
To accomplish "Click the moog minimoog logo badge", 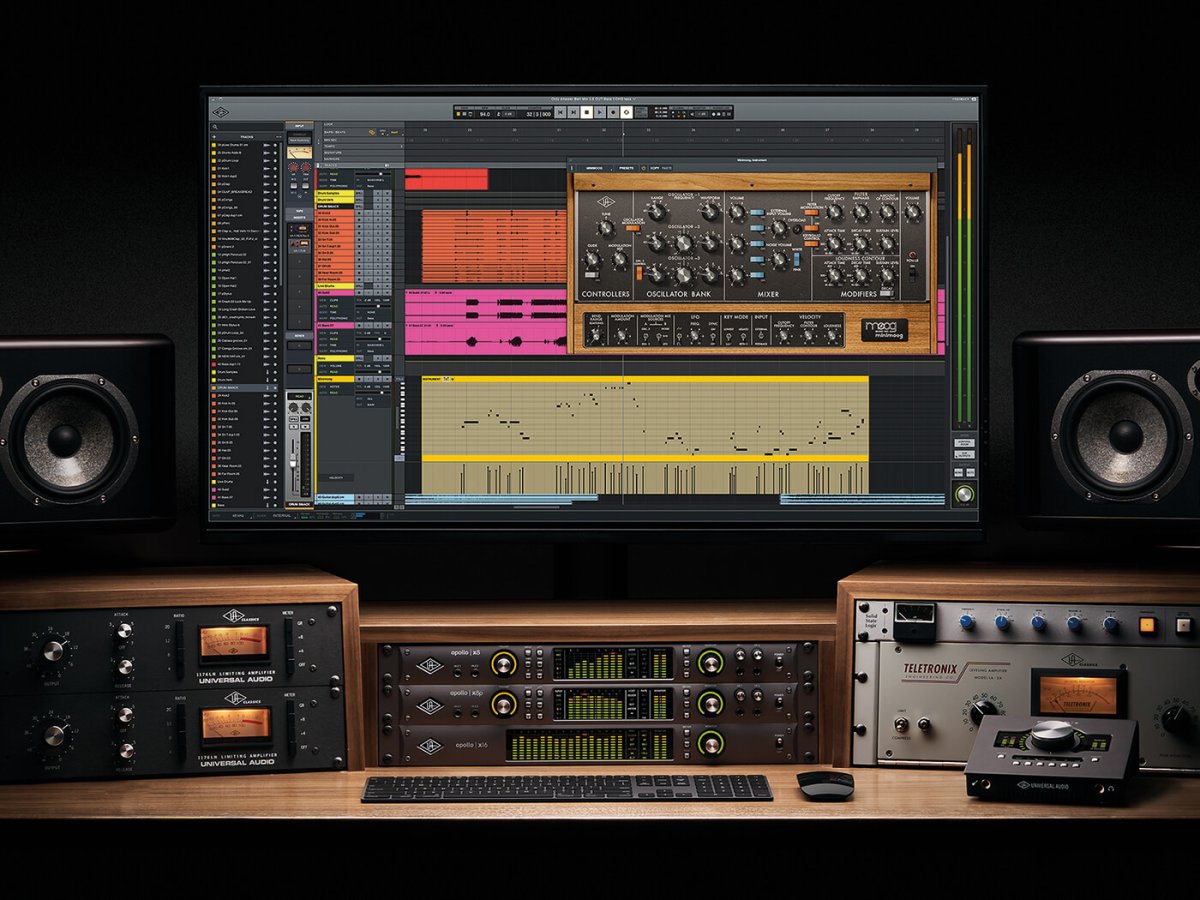I will pos(884,330).
